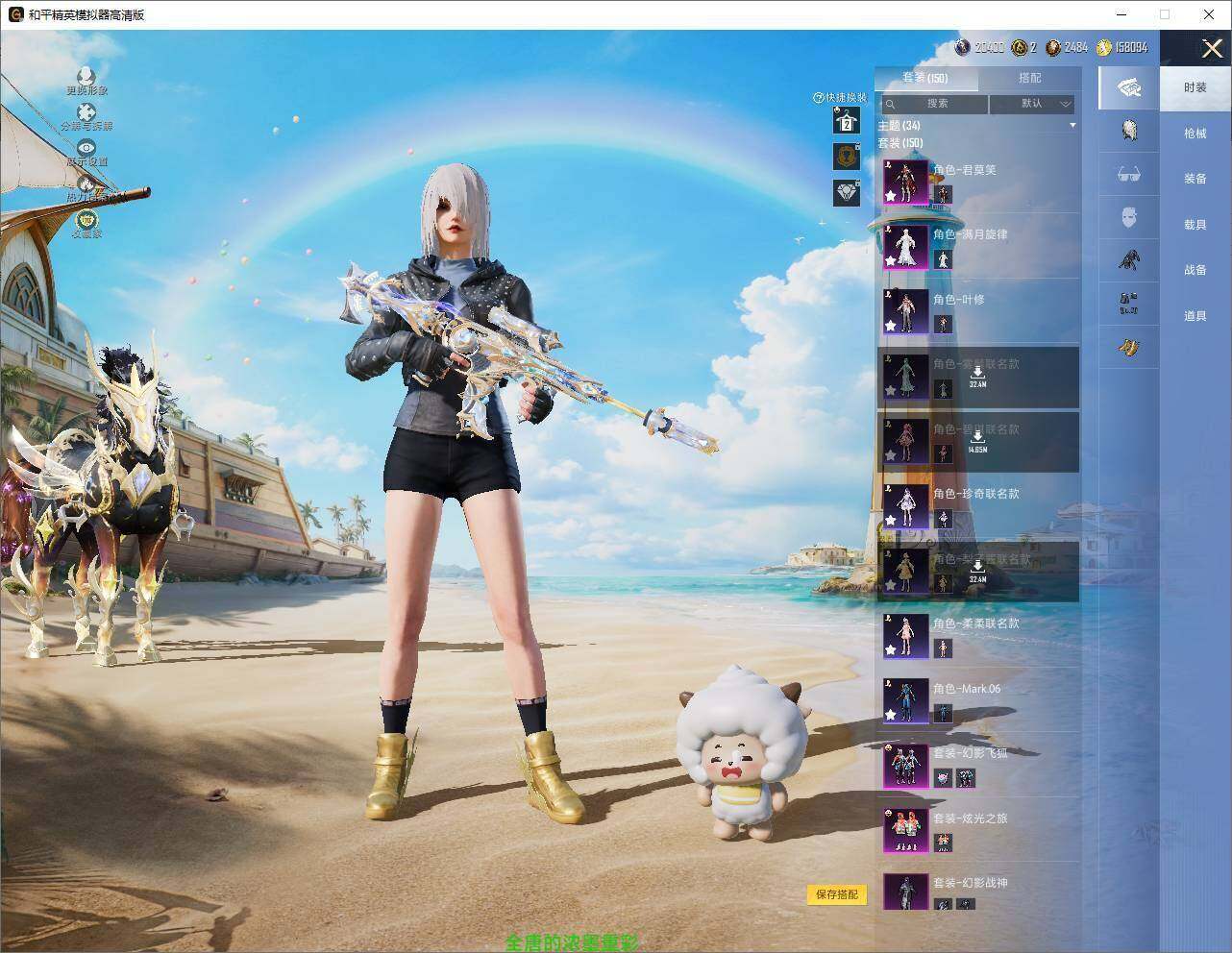This screenshot has width=1232, height=953.
Task: Click the 角色-君莫笑 name label
Action: [x=964, y=170]
